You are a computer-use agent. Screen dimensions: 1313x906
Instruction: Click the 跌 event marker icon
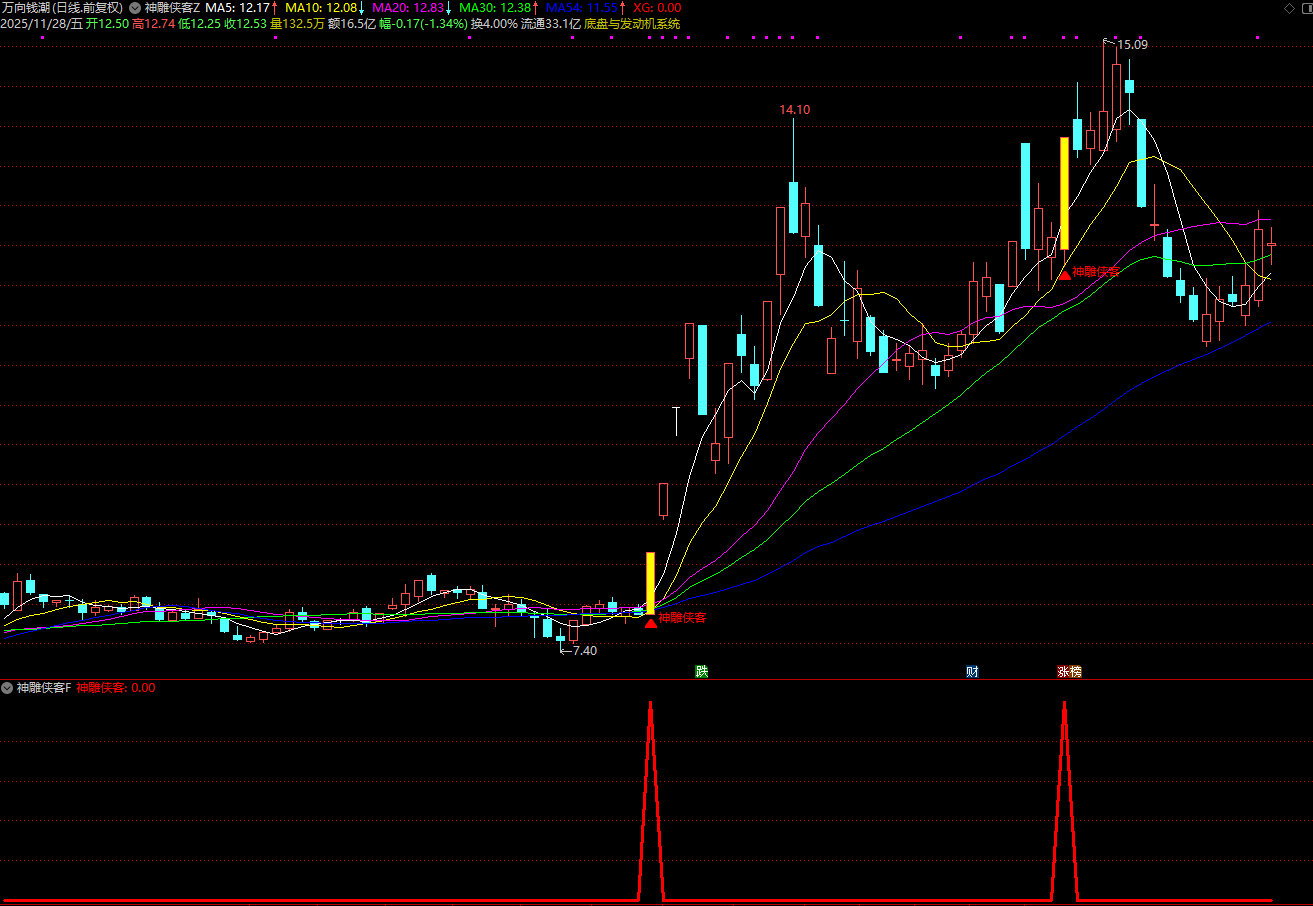702,672
